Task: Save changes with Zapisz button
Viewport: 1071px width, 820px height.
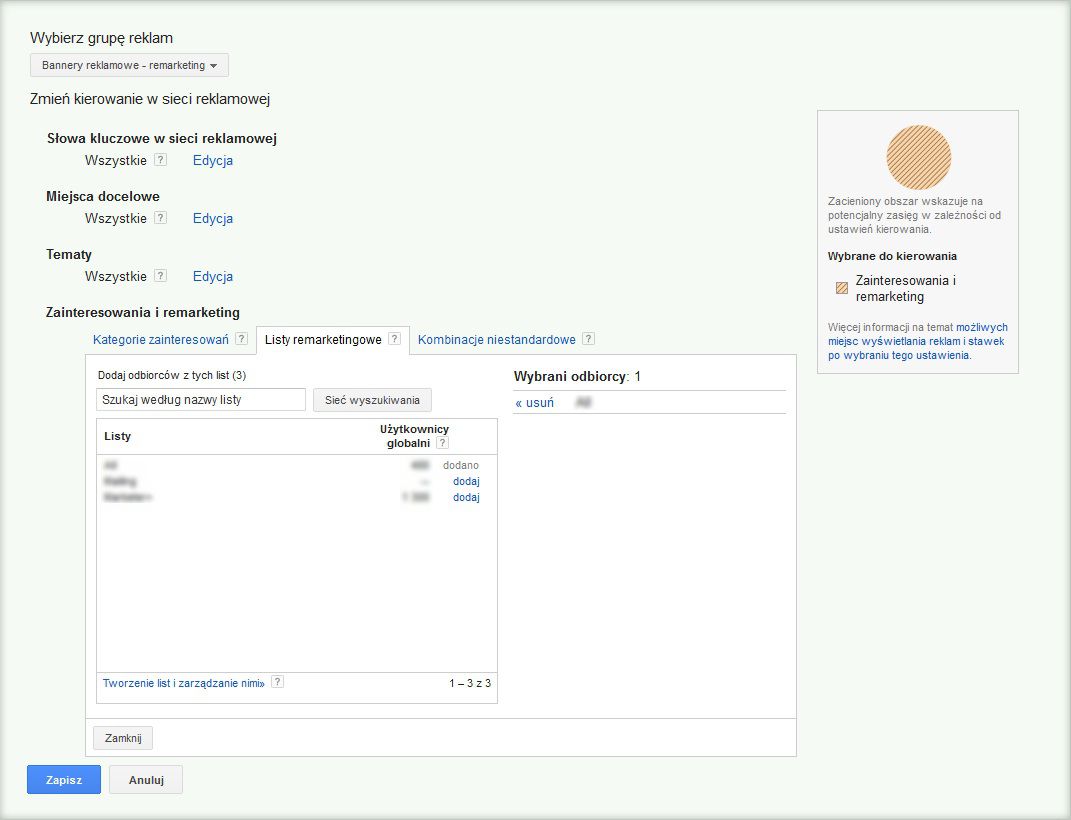Action: point(64,780)
